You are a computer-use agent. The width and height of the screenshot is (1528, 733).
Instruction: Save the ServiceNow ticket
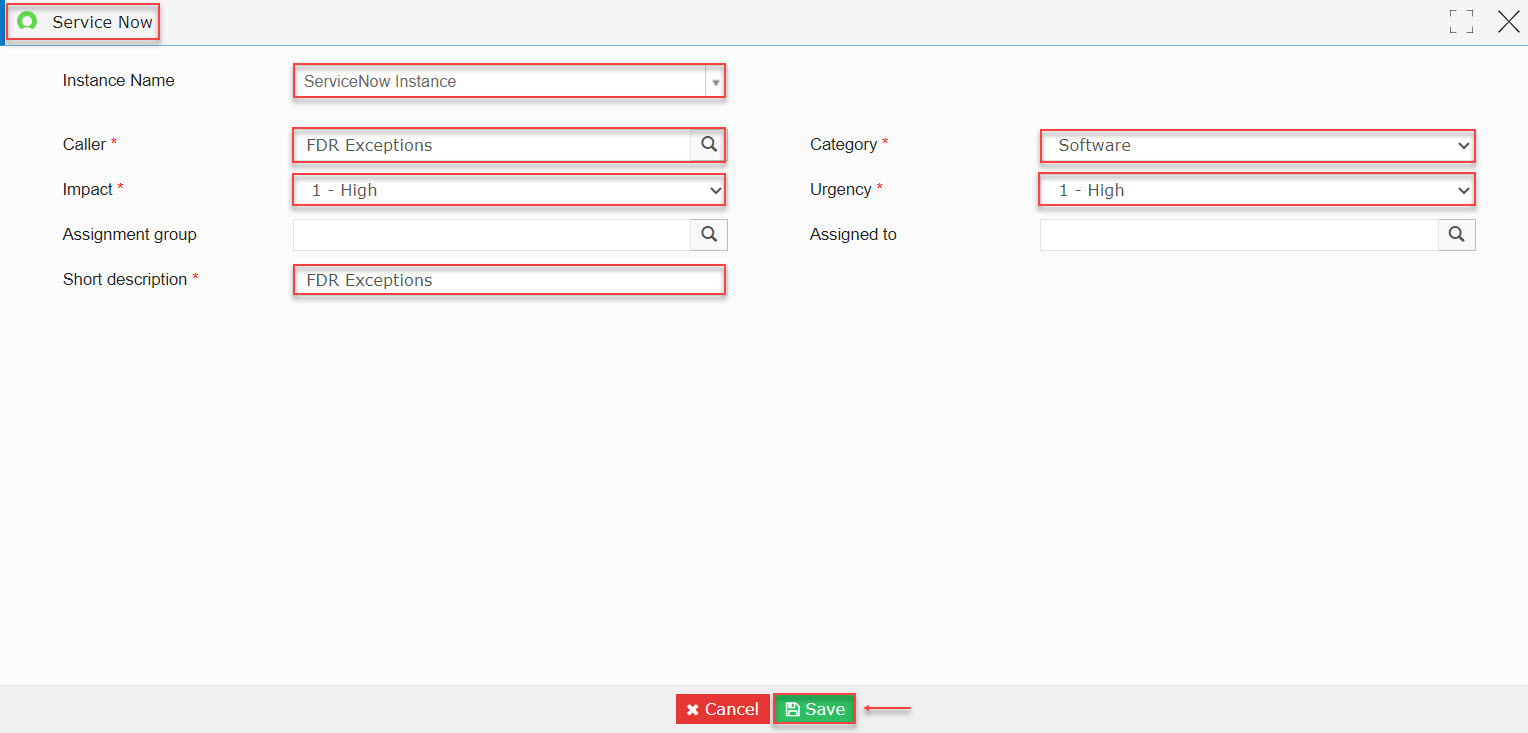tap(815, 709)
